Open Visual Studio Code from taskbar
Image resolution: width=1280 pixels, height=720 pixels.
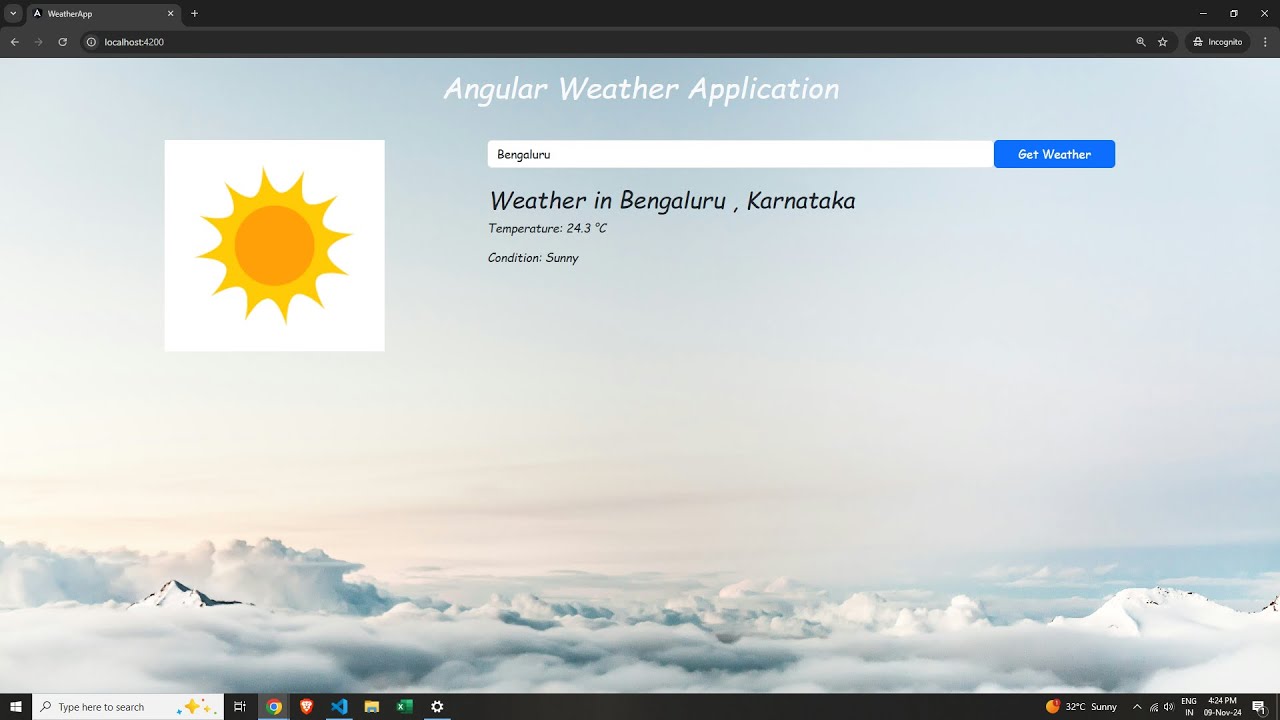click(339, 707)
